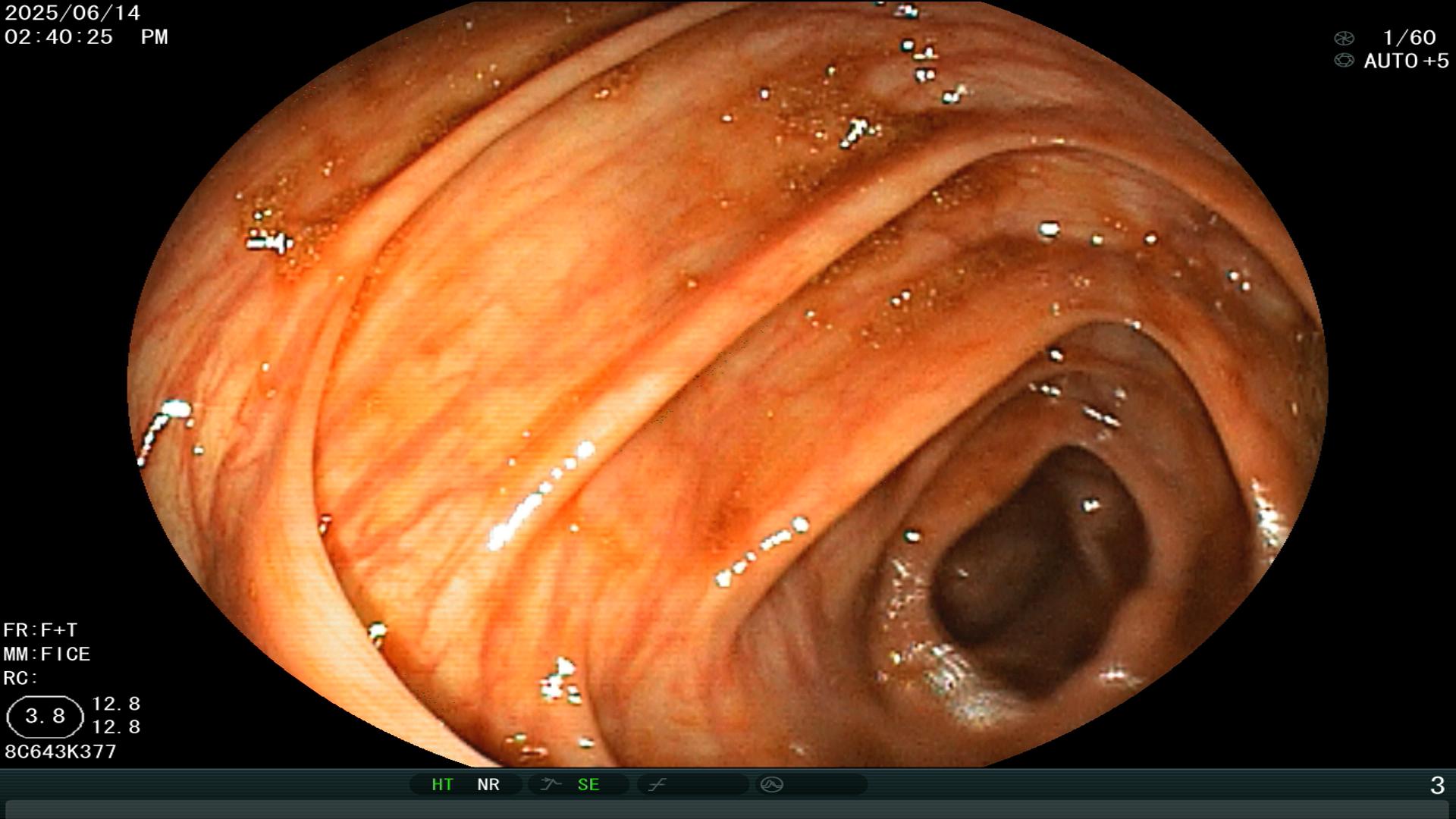Click the upper 12.8 value

coord(116,704)
